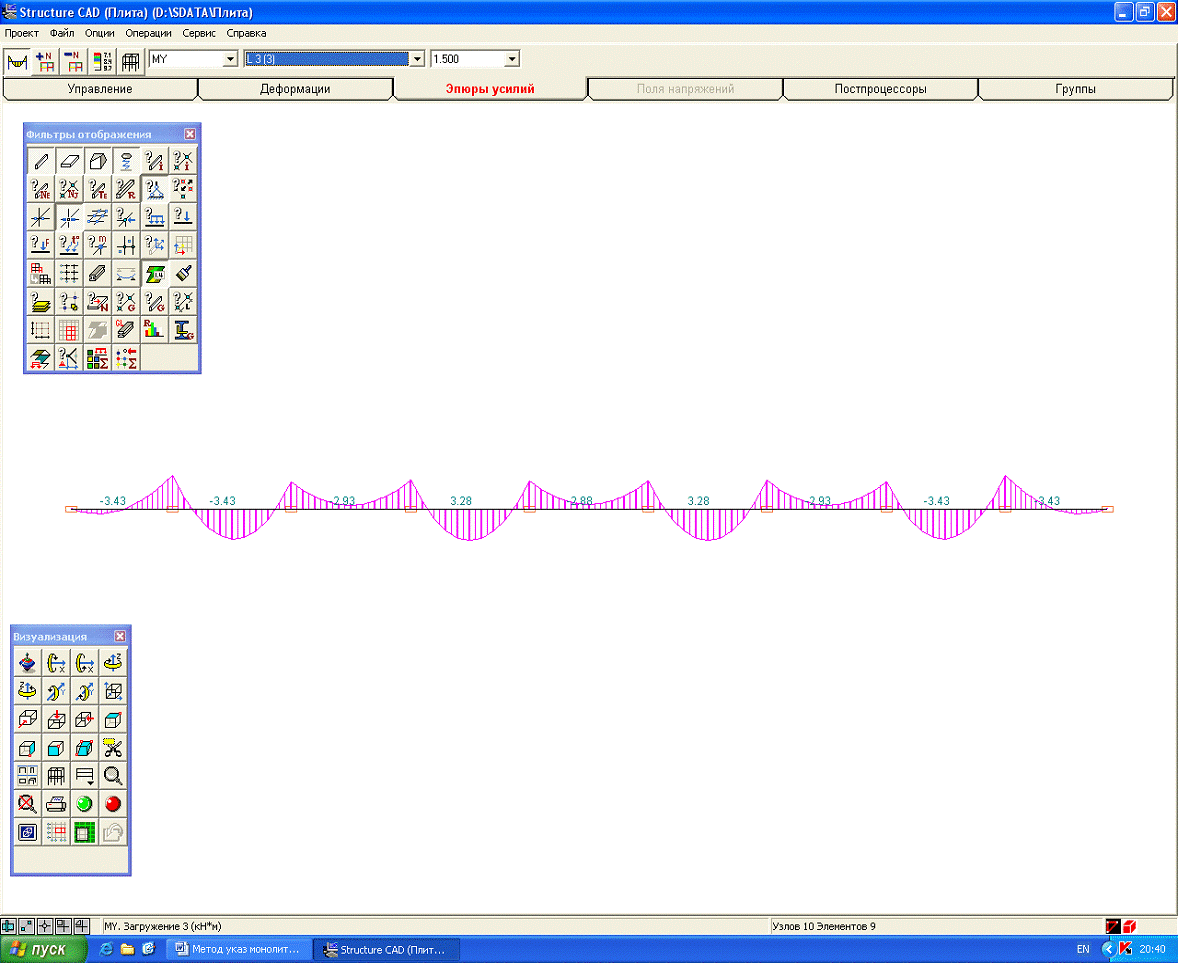Open the Метод указ монолит taskbar window
Image resolution: width=1178 pixels, height=963 pixels.
tap(238, 948)
